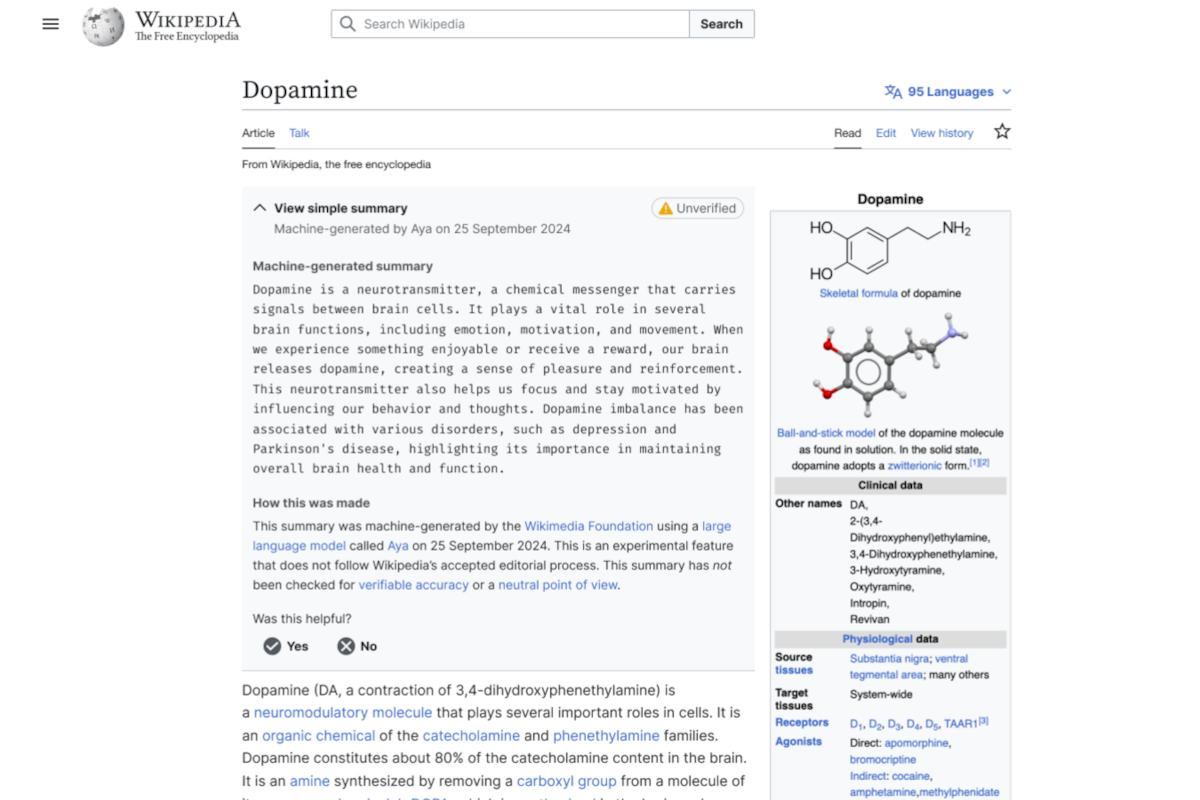Star this article to watchlist
Screen dimensions: 1200x800
(1002, 132)
